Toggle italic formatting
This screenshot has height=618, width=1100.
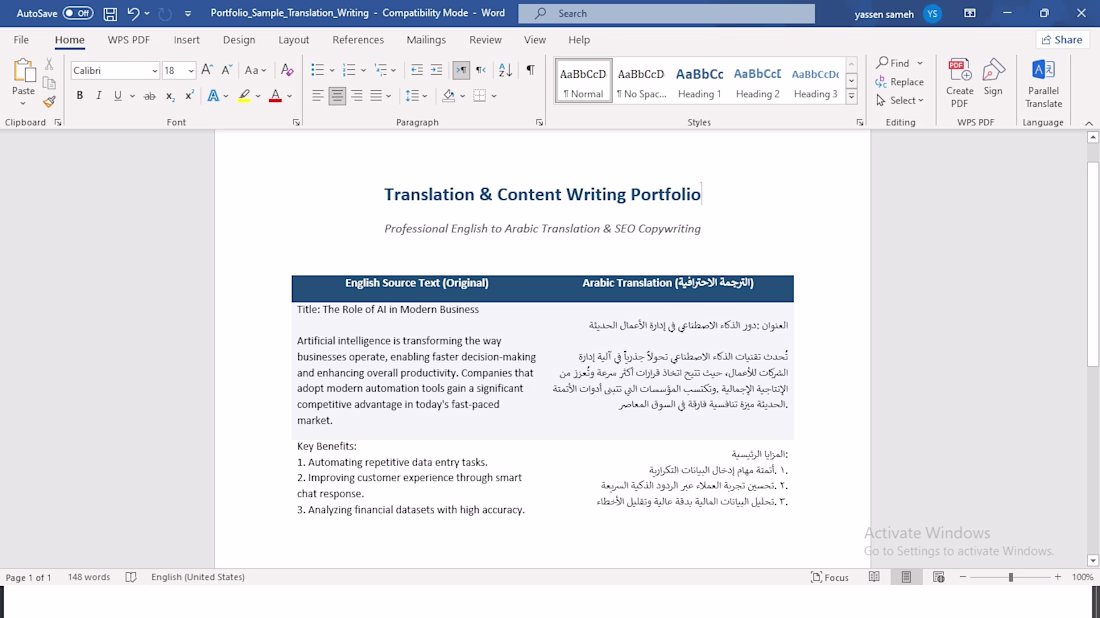pos(98,95)
